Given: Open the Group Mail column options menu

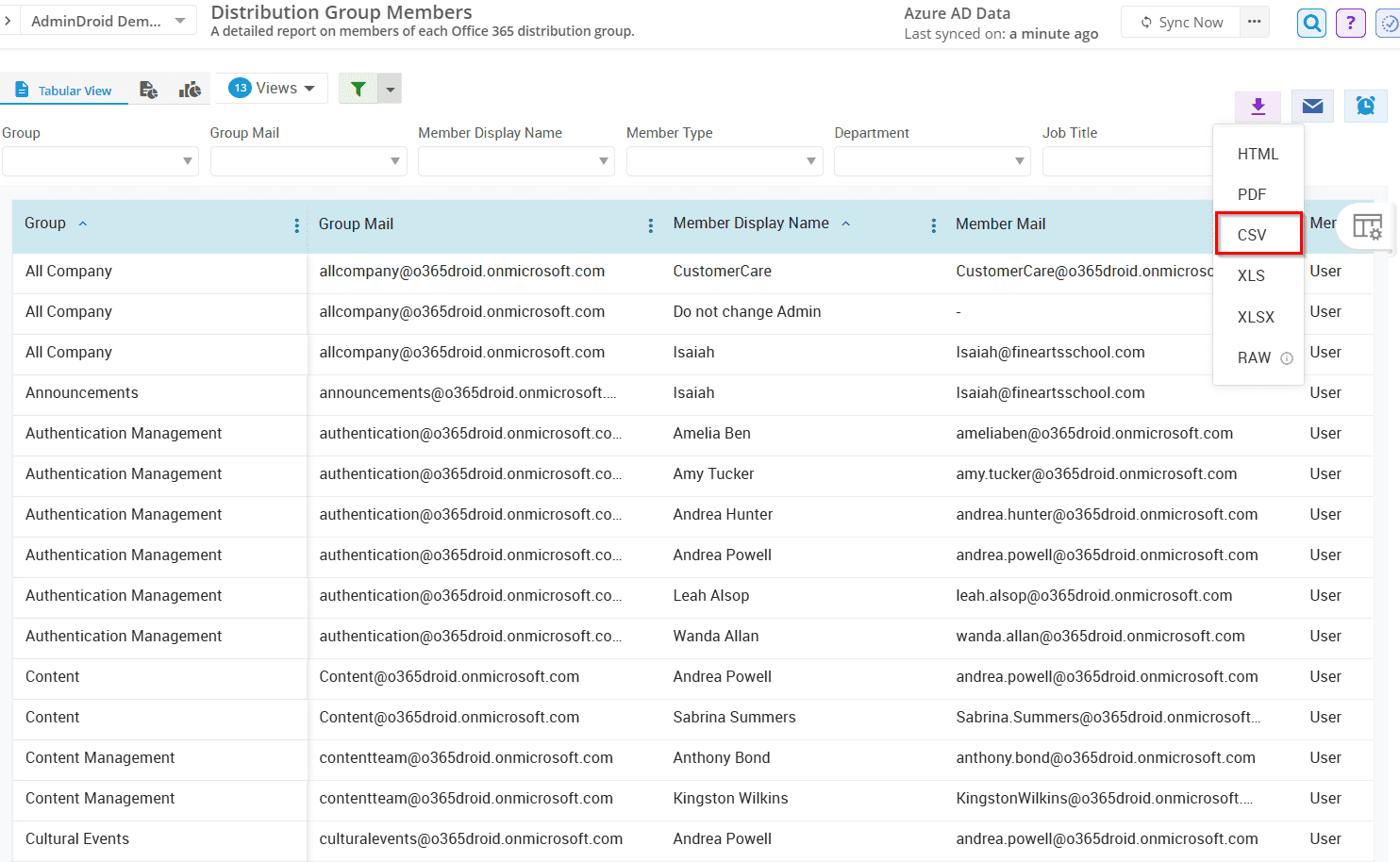Looking at the screenshot, I should 650,225.
